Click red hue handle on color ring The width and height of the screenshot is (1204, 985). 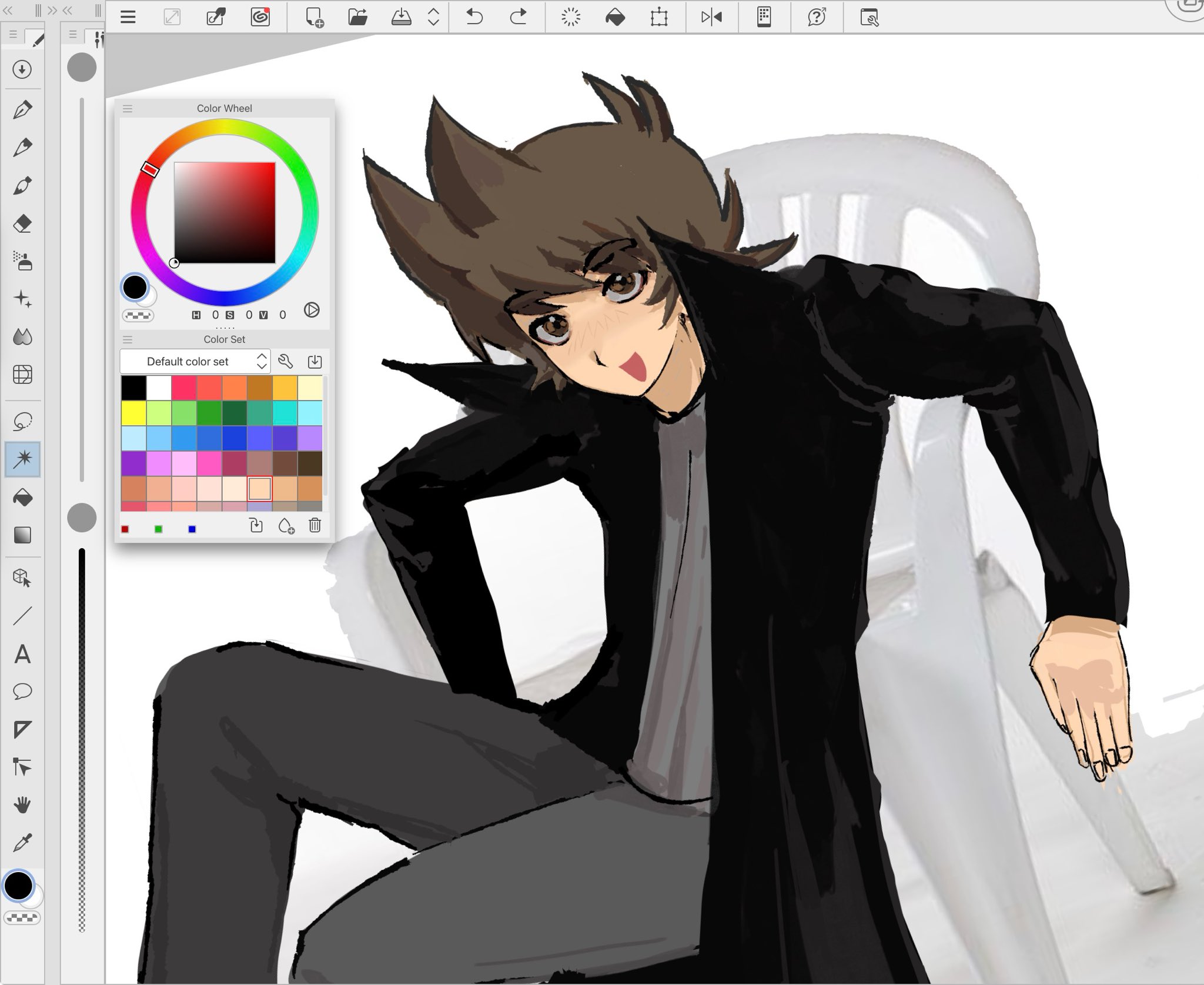(150, 169)
